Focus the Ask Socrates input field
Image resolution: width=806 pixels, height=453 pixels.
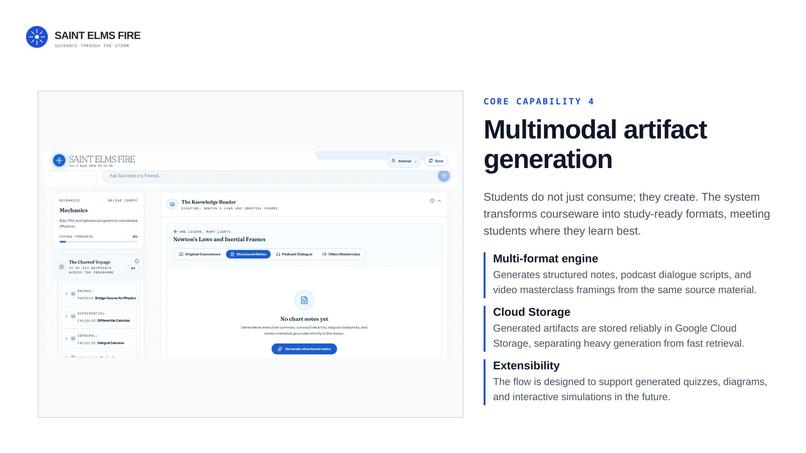tap(269, 176)
